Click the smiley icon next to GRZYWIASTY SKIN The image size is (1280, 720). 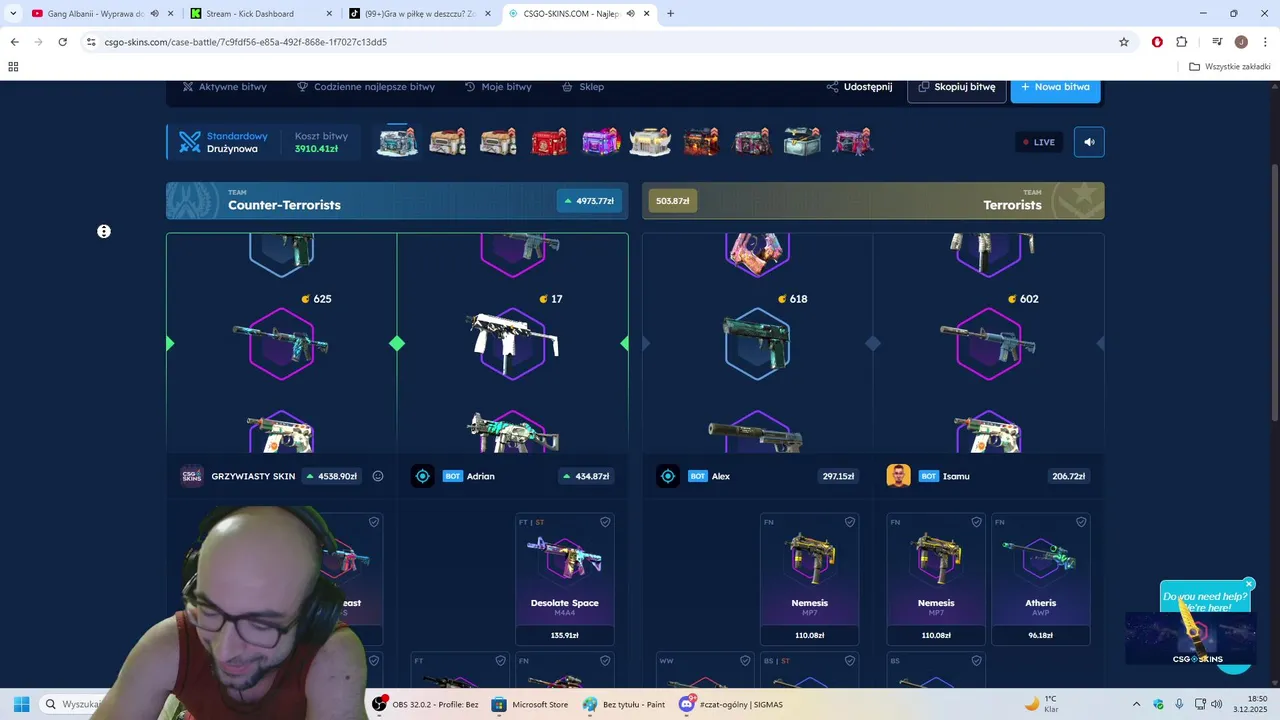(x=378, y=476)
